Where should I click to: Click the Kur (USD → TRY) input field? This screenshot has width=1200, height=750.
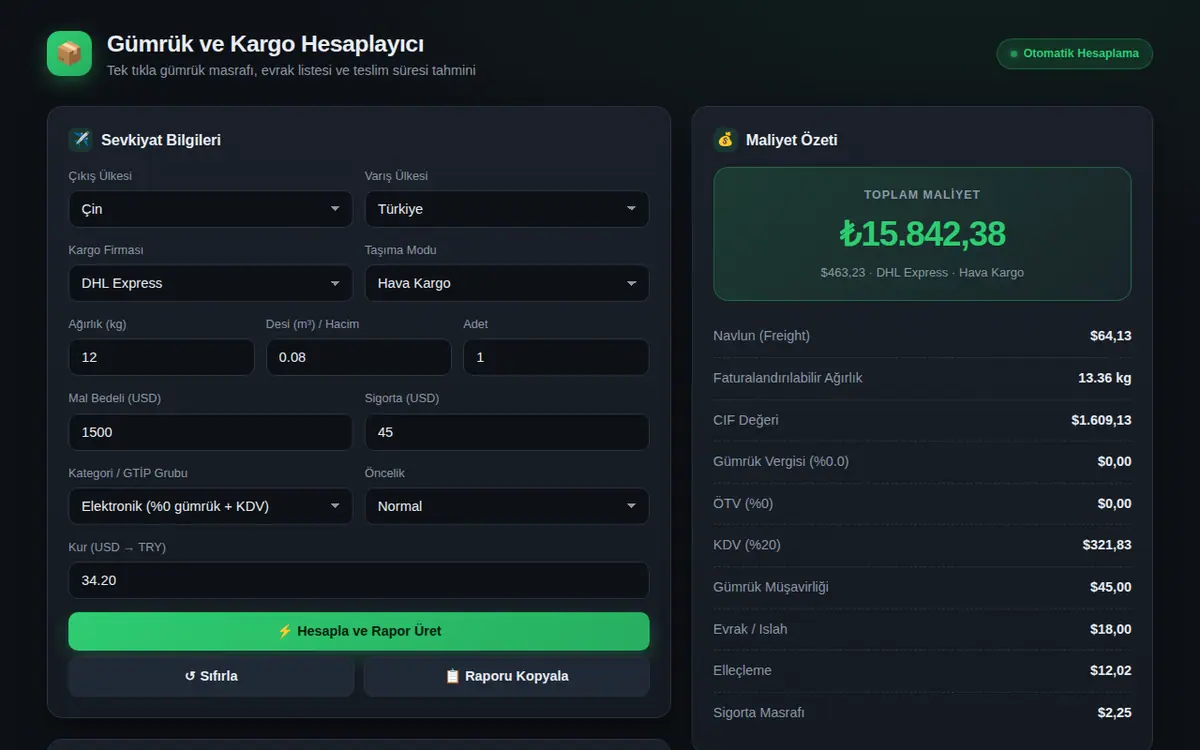tap(359, 580)
